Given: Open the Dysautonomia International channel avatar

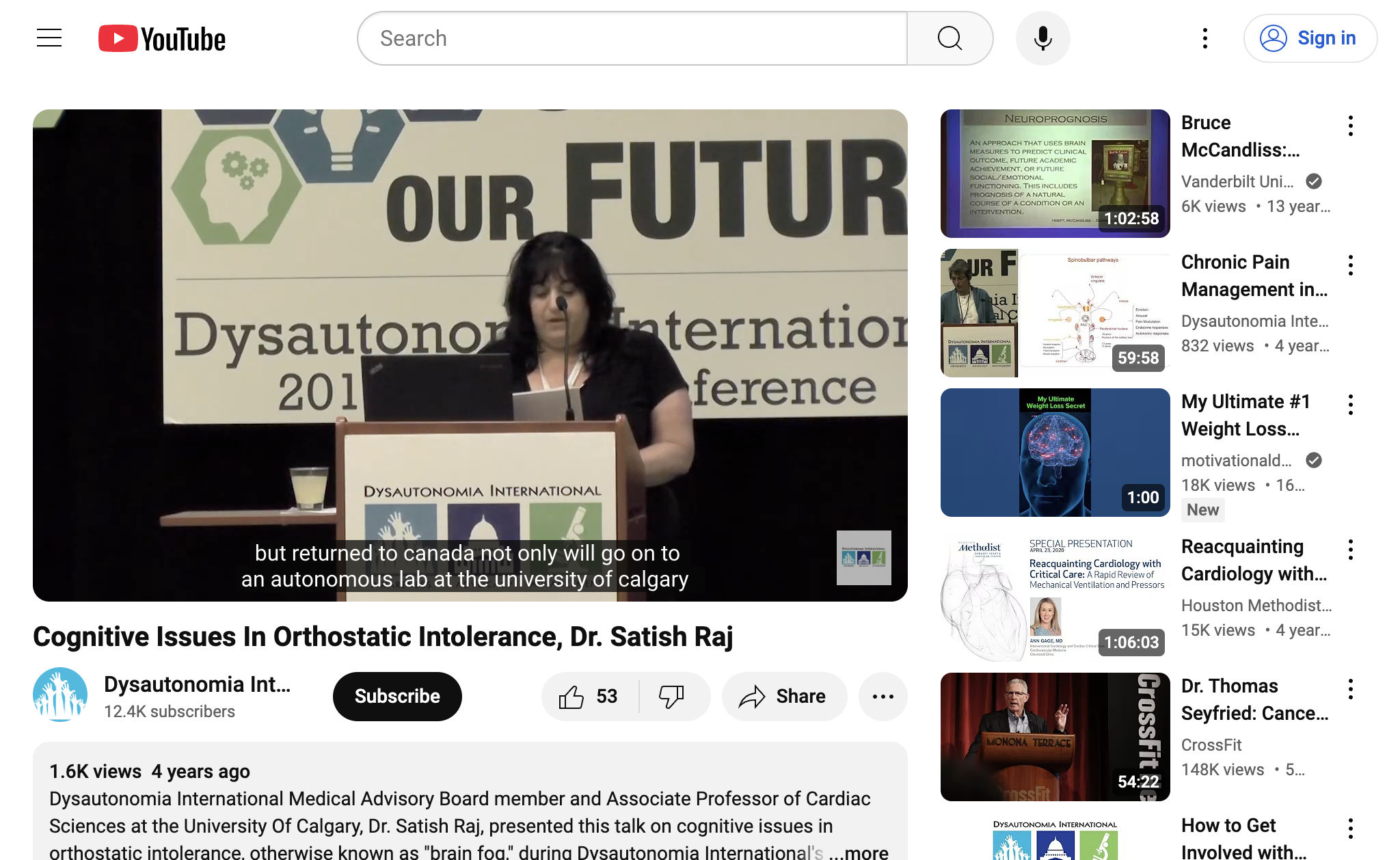Looking at the screenshot, I should coord(60,695).
